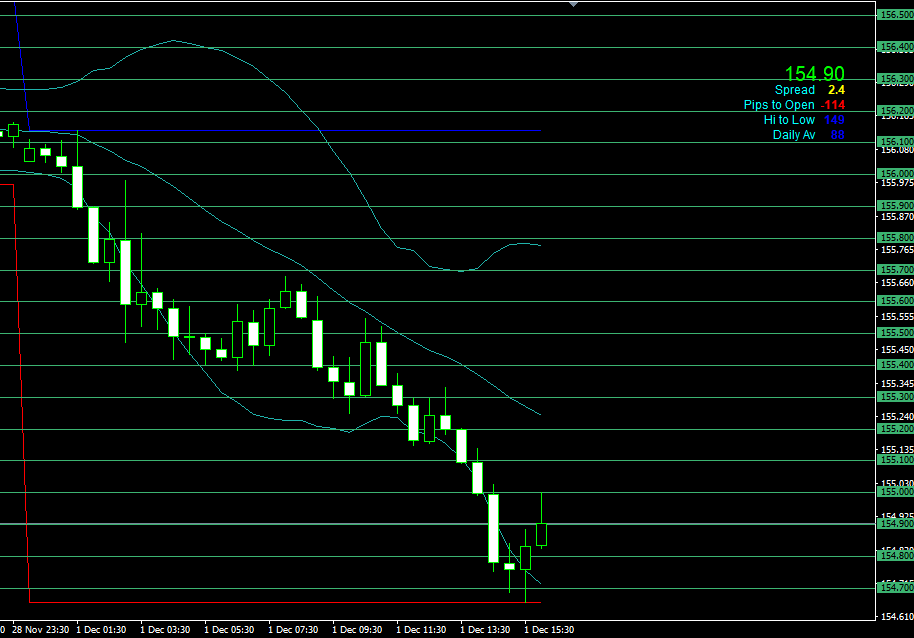Click the 156.000 price level label
This screenshot has height=638, width=914.
[x=895, y=173]
